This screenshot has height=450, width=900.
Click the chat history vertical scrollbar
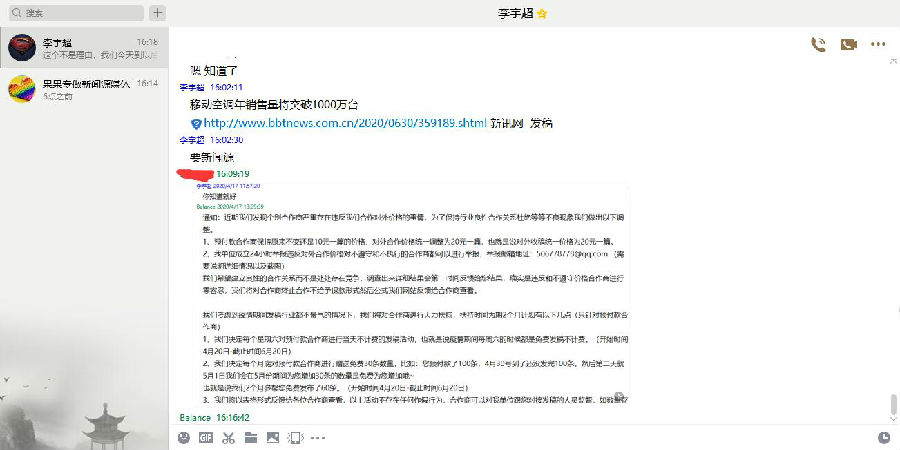(892, 405)
